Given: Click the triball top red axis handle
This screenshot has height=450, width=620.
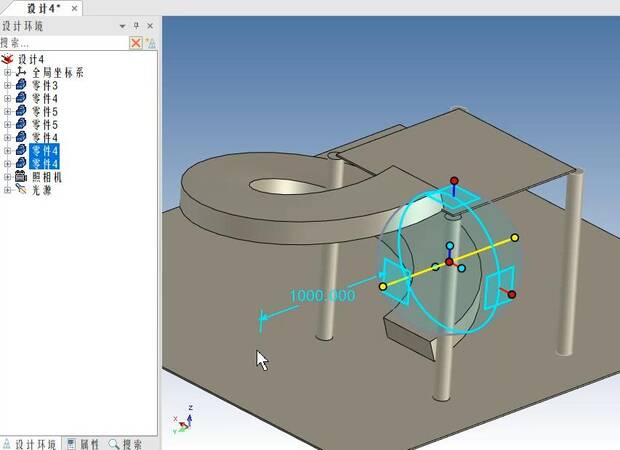Looking at the screenshot, I should coord(454,181).
